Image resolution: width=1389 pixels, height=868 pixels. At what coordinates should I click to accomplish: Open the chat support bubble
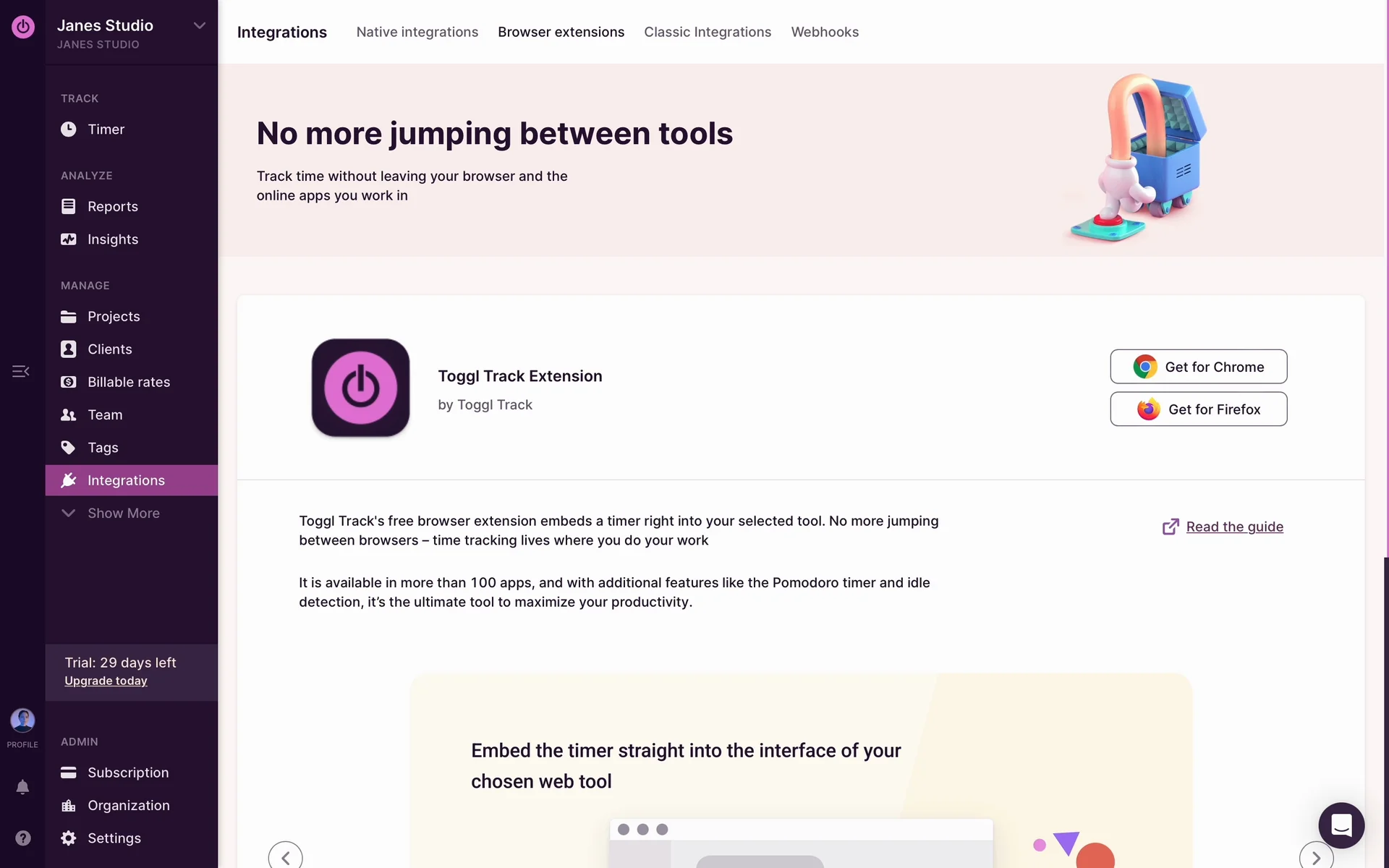[x=1341, y=825]
